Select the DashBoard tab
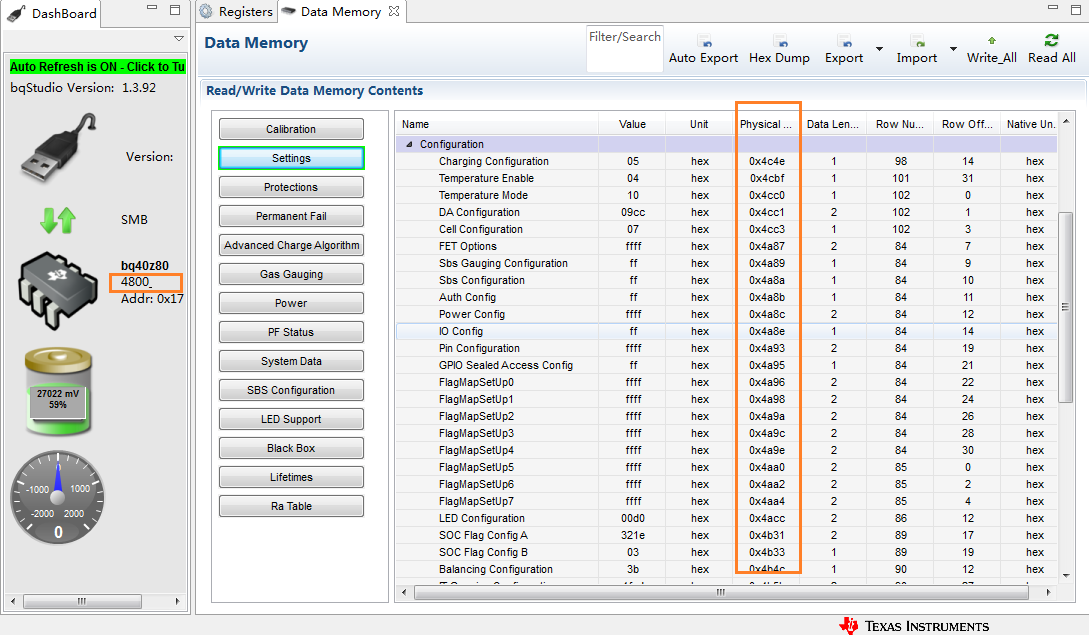 pos(53,13)
